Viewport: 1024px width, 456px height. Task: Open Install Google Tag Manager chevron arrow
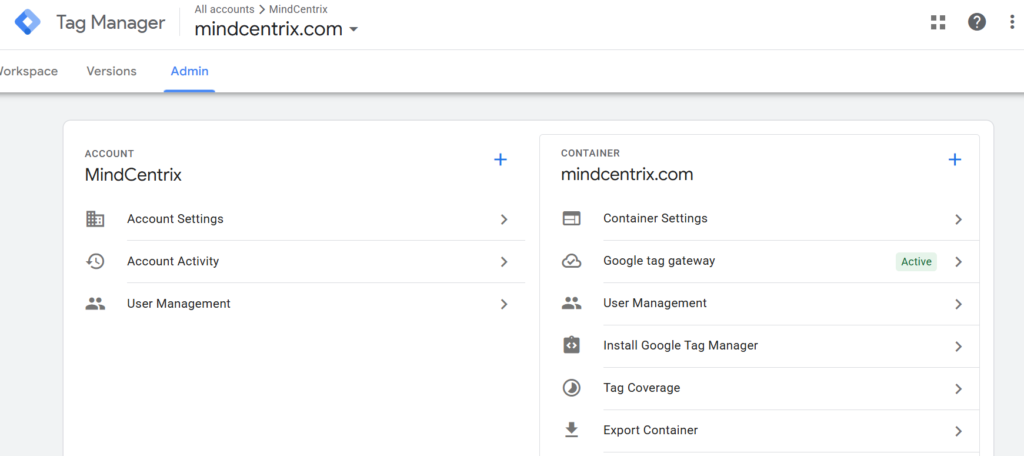point(959,346)
